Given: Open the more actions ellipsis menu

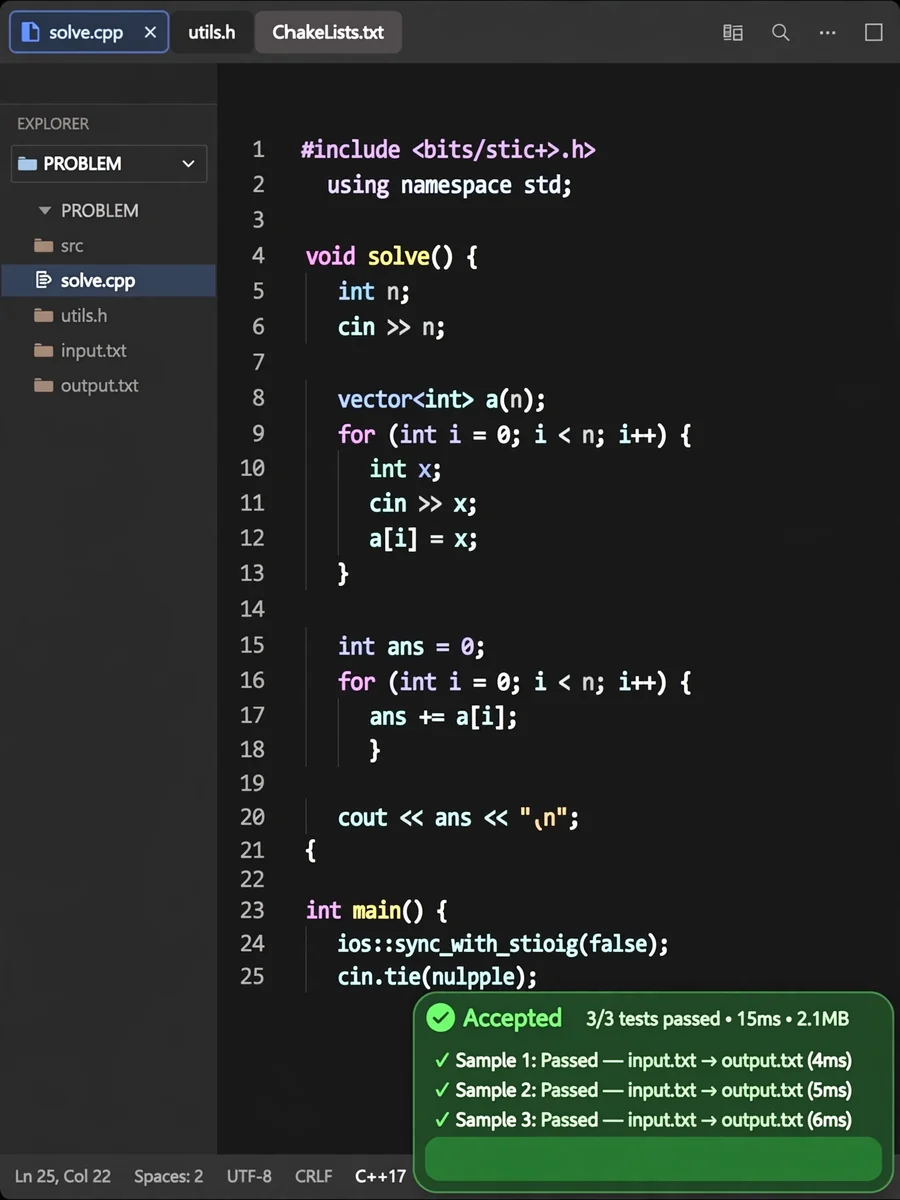Looking at the screenshot, I should (827, 32).
